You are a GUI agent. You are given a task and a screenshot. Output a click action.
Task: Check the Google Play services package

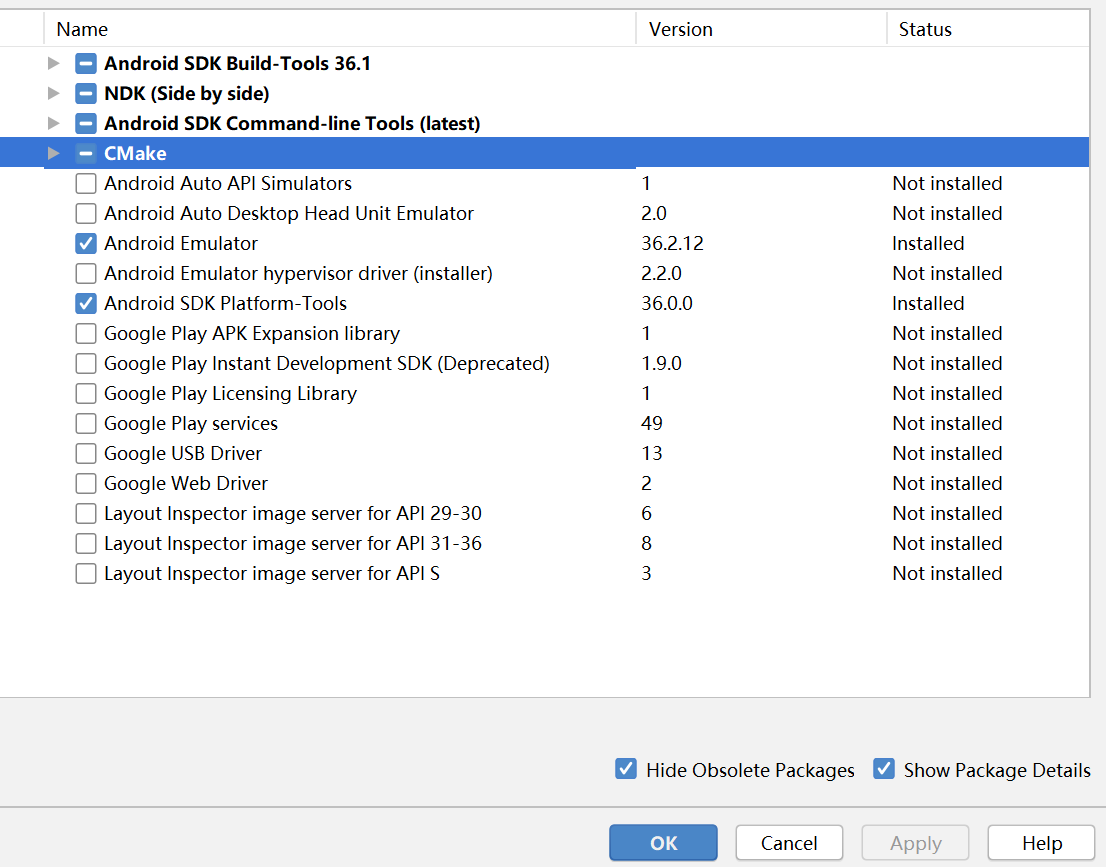86,423
